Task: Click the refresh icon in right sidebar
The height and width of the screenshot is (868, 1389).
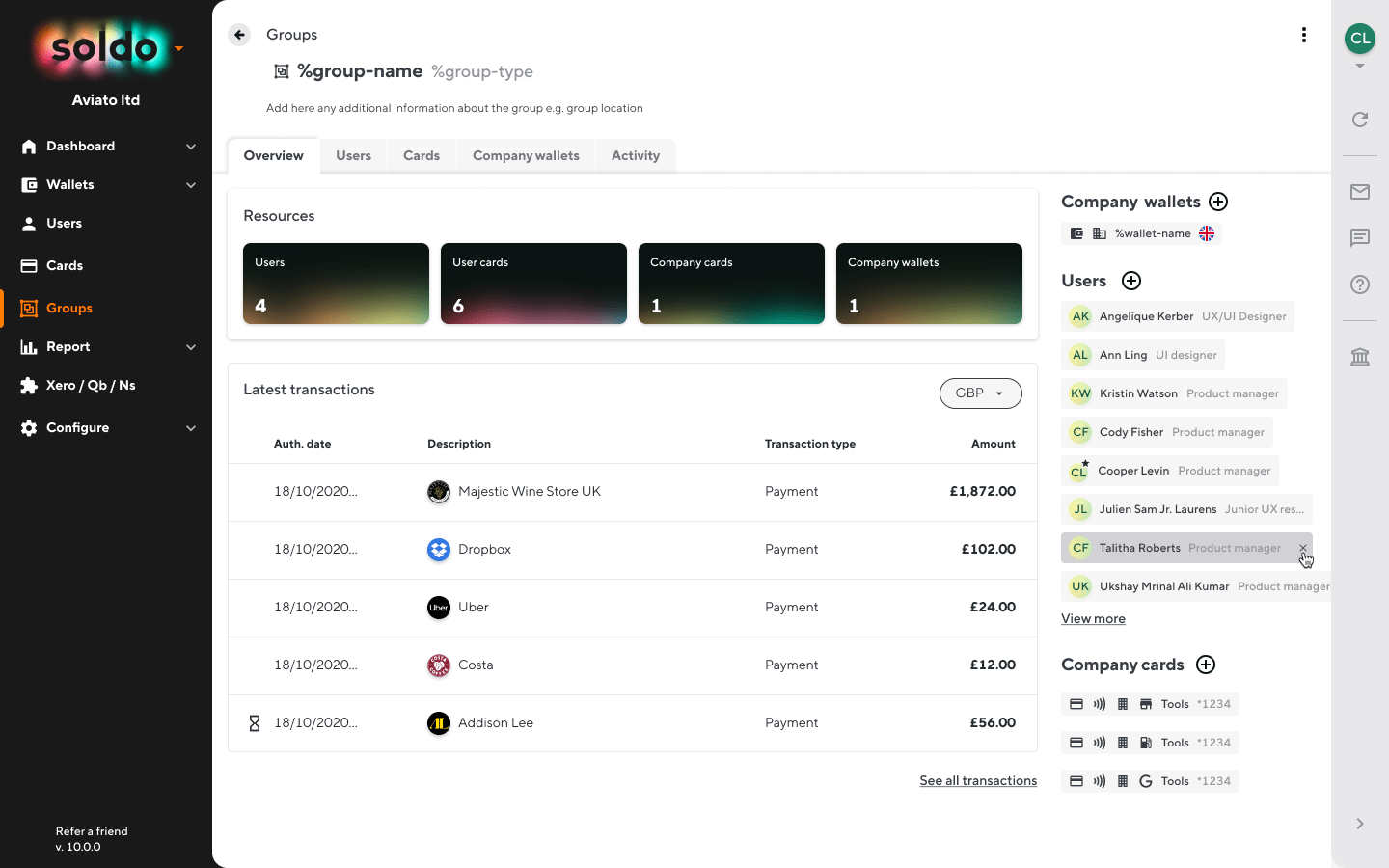Action: [x=1360, y=120]
